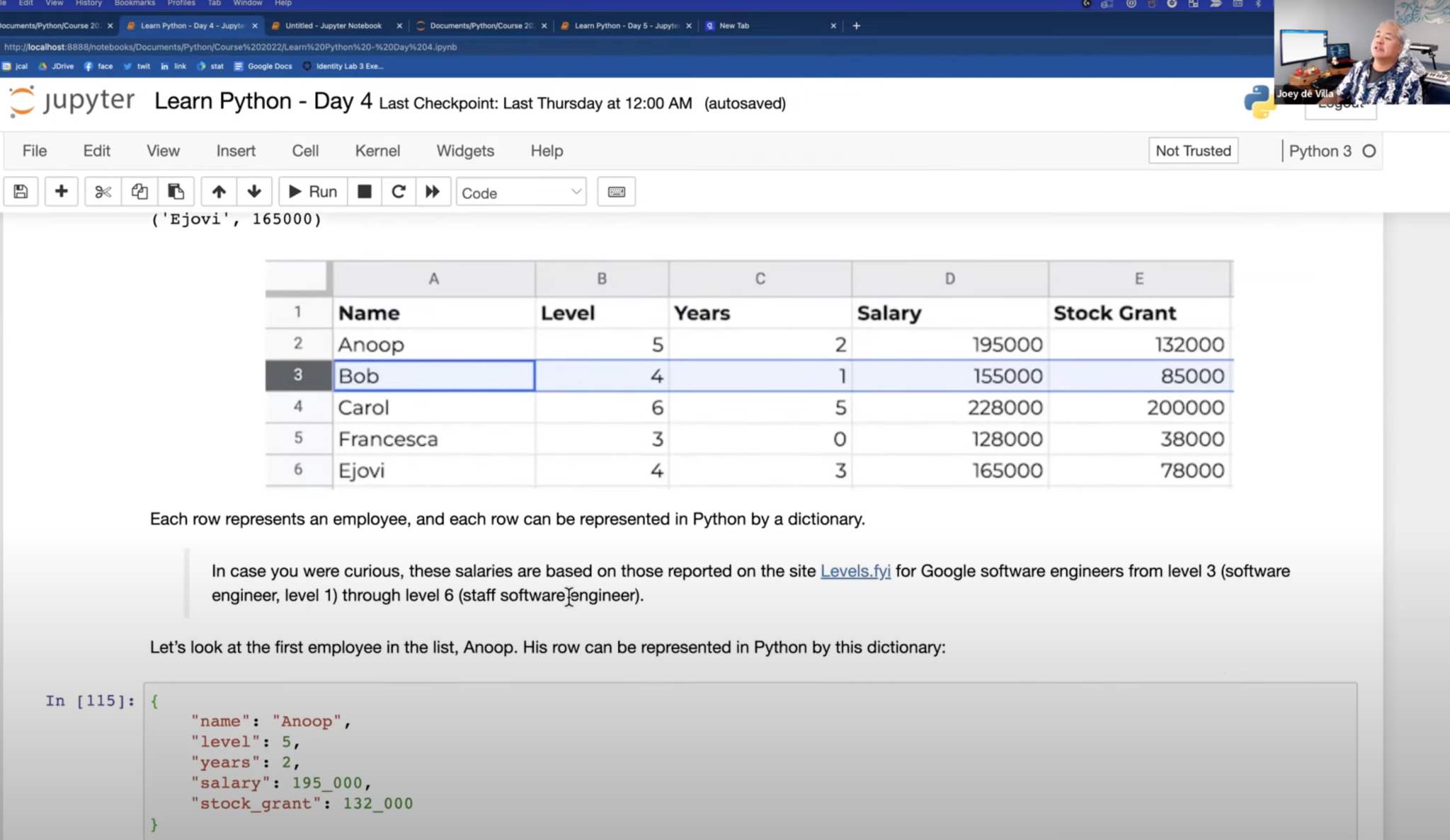The image size is (1450, 840).
Task: Open the command palette keyboard icon
Action: pos(616,192)
